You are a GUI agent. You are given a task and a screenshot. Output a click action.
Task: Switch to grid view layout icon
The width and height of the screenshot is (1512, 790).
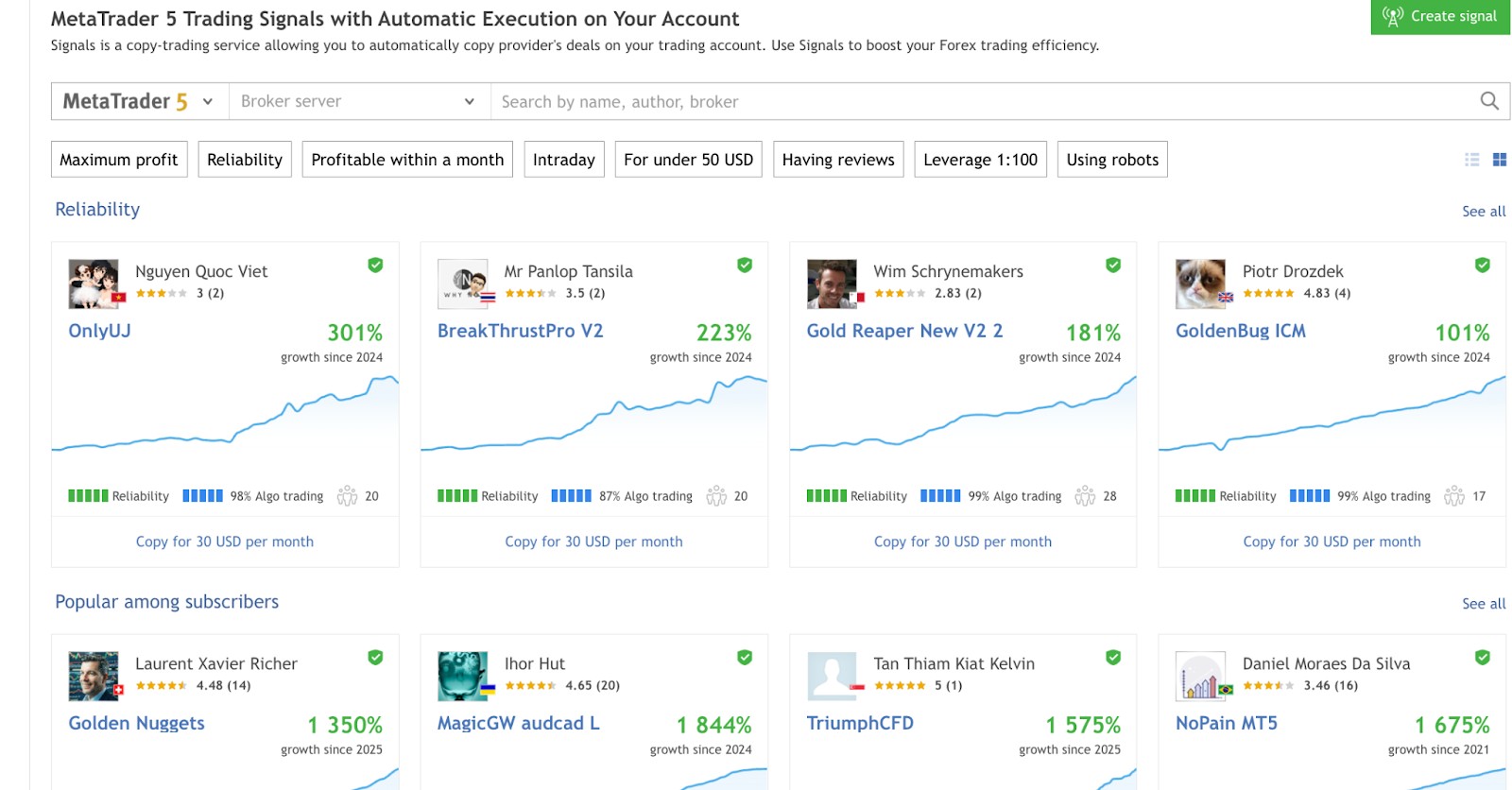pos(1500,160)
